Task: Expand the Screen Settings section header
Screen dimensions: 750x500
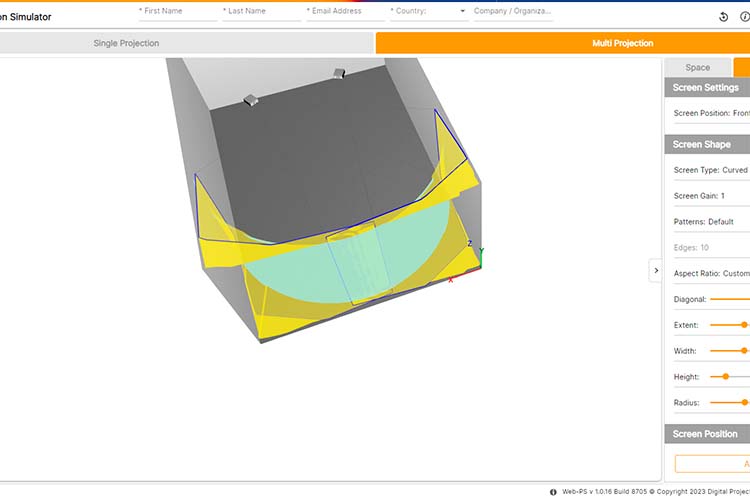Action: [x=707, y=88]
